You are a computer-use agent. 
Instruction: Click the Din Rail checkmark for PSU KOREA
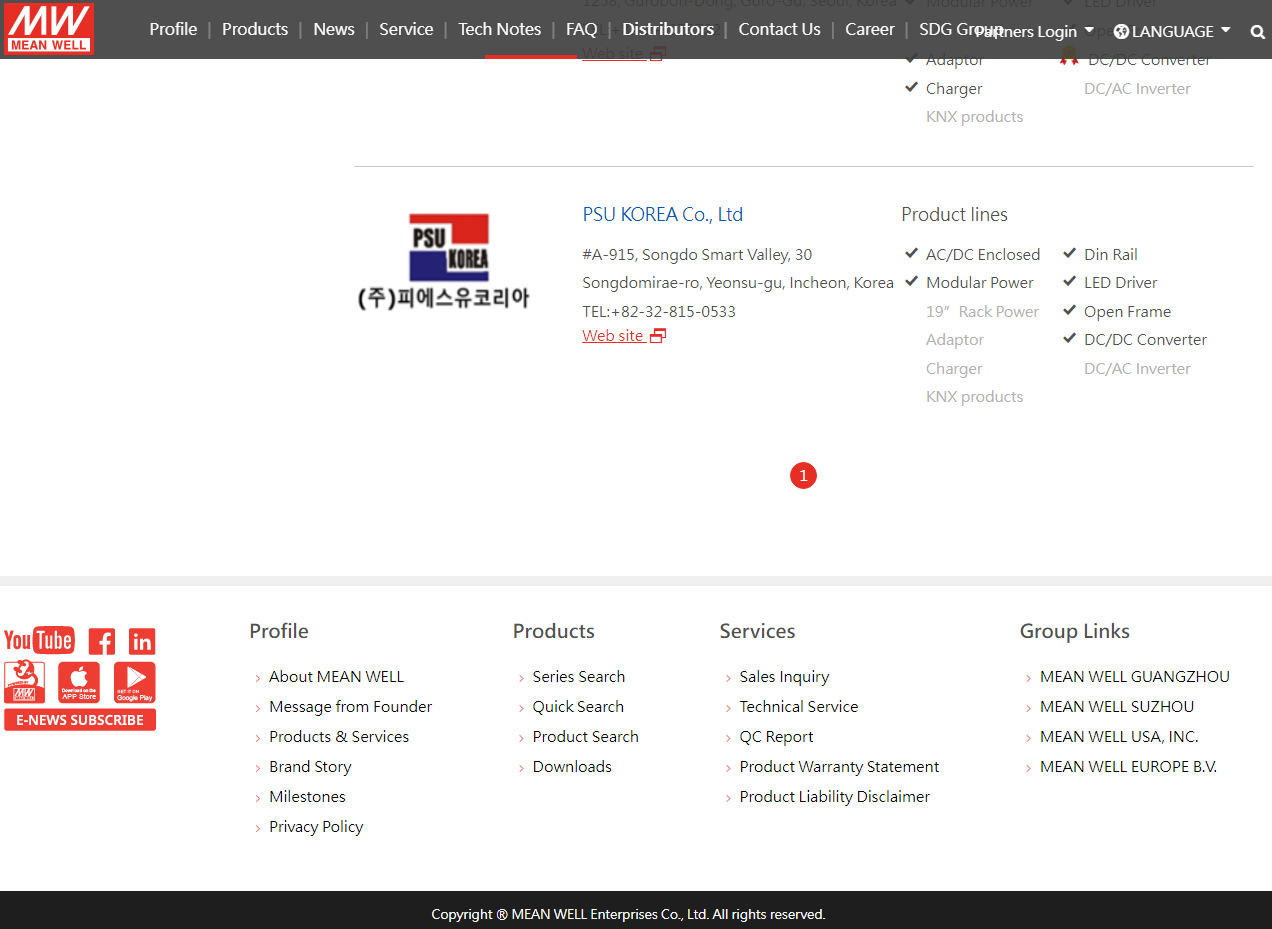[x=1069, y=254]
